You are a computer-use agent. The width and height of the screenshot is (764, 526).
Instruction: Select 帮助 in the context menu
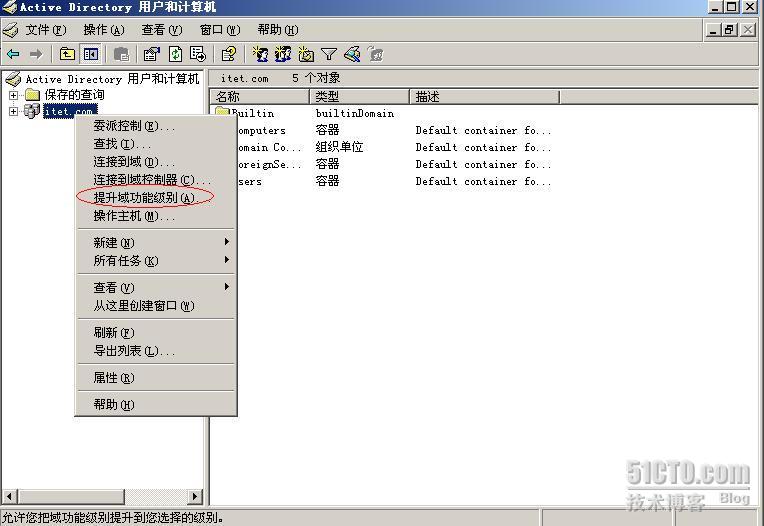coord(156,404)
